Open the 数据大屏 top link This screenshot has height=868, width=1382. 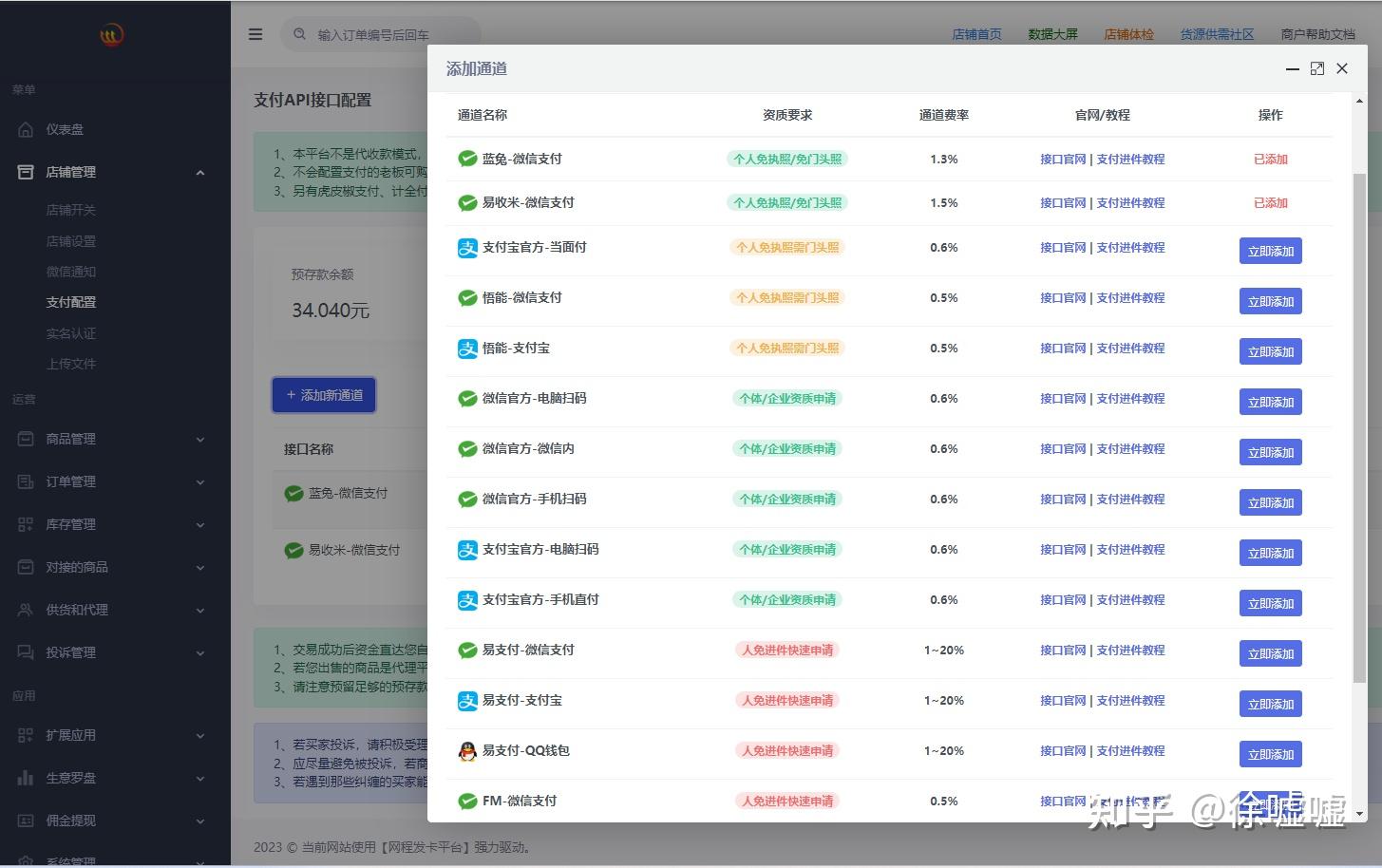(x=1053, y=34)
